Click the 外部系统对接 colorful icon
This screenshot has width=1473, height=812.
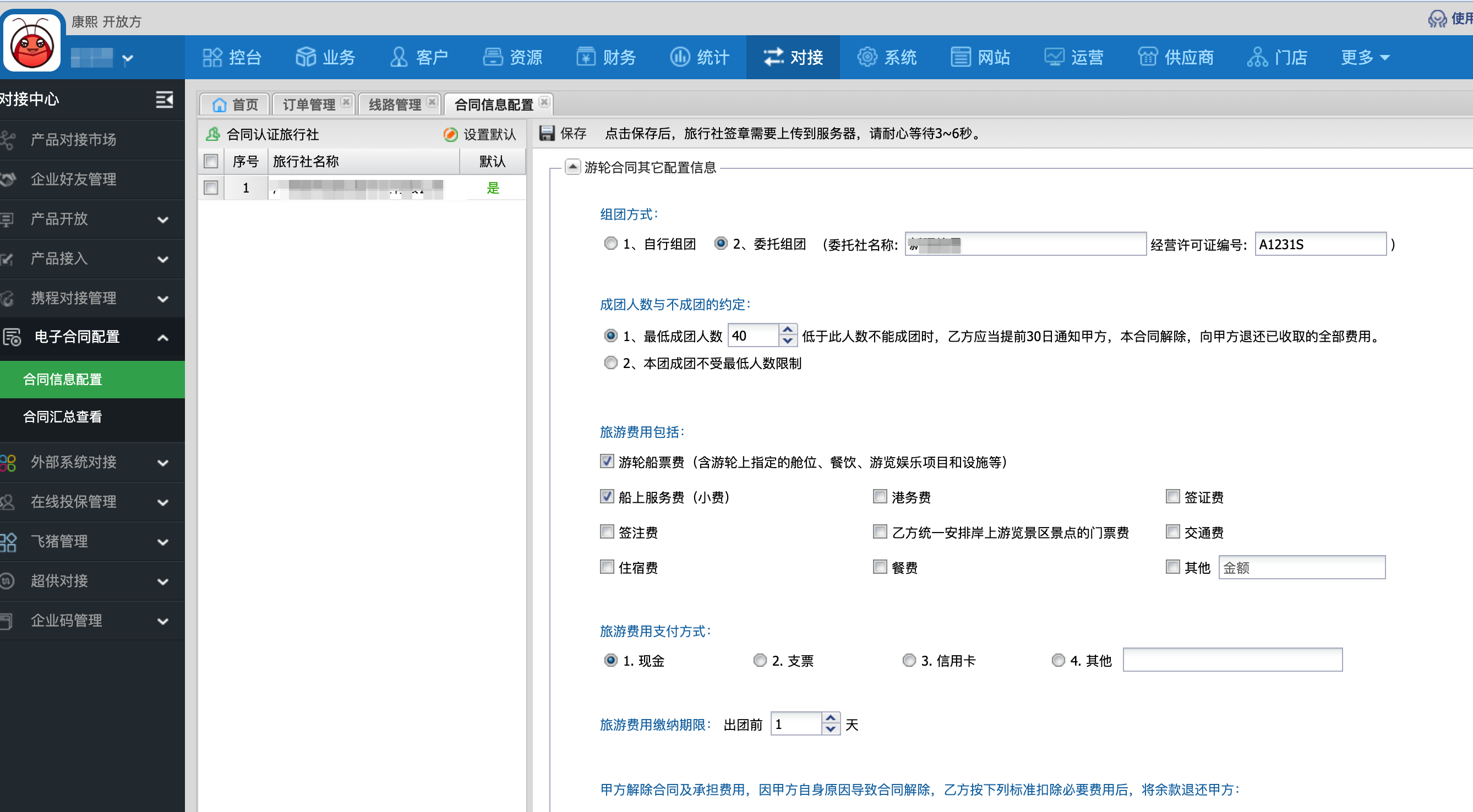coord(8,462)
